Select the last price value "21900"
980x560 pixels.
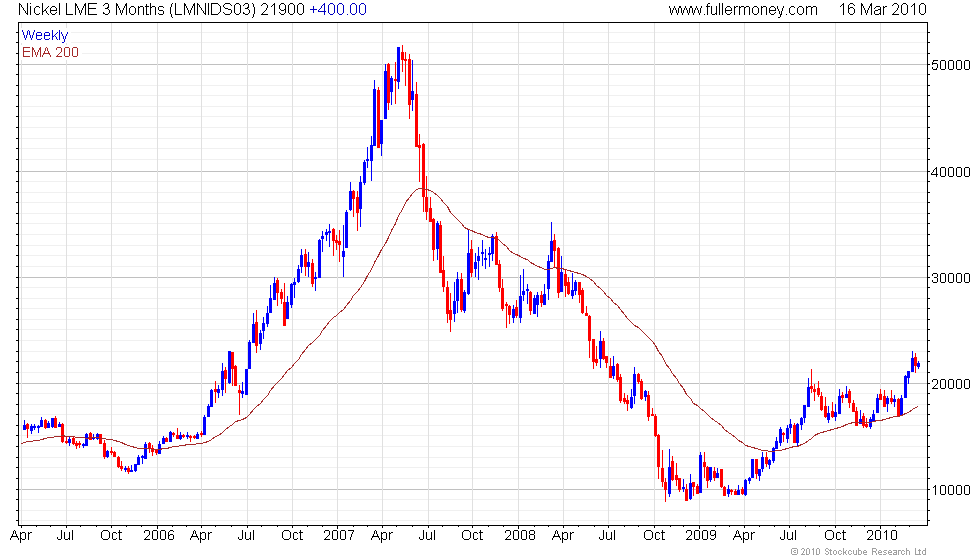(x=282, y=10)
